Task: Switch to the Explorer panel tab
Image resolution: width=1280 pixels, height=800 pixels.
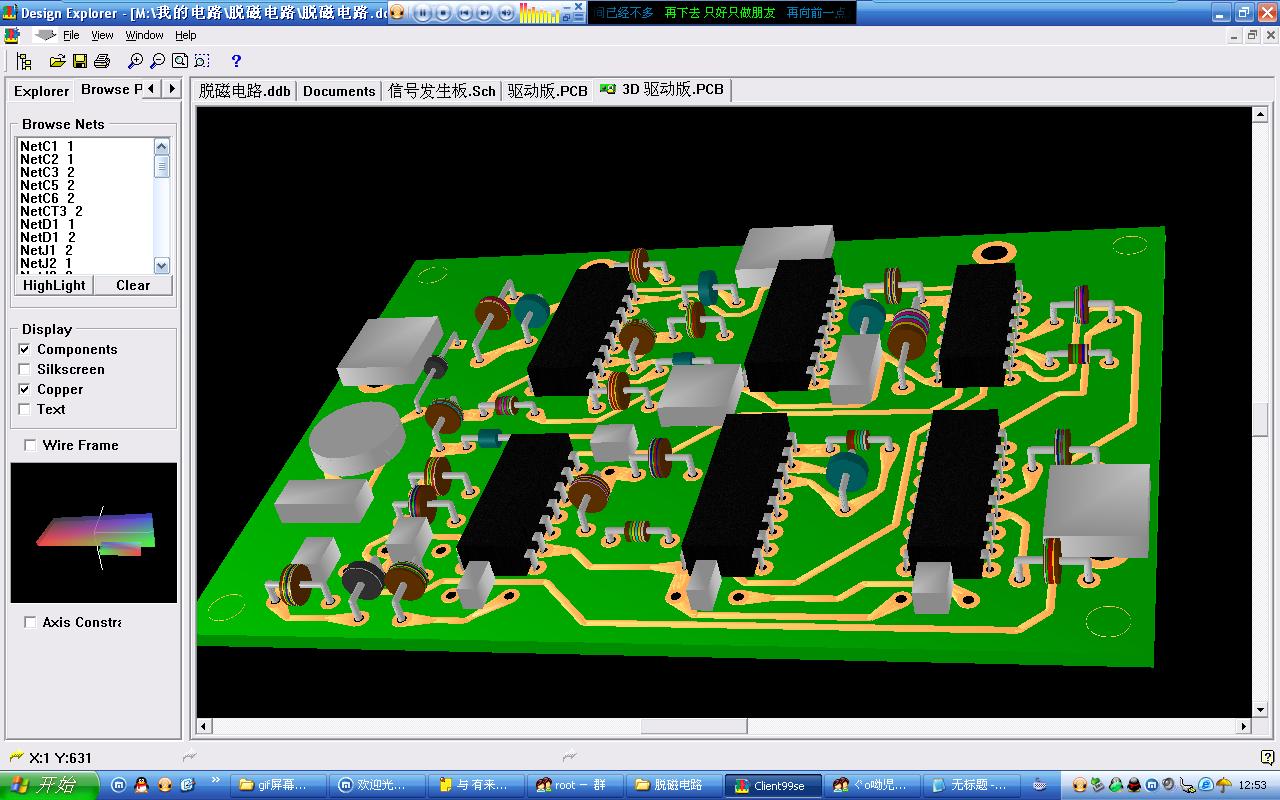Action: point(41,91)
